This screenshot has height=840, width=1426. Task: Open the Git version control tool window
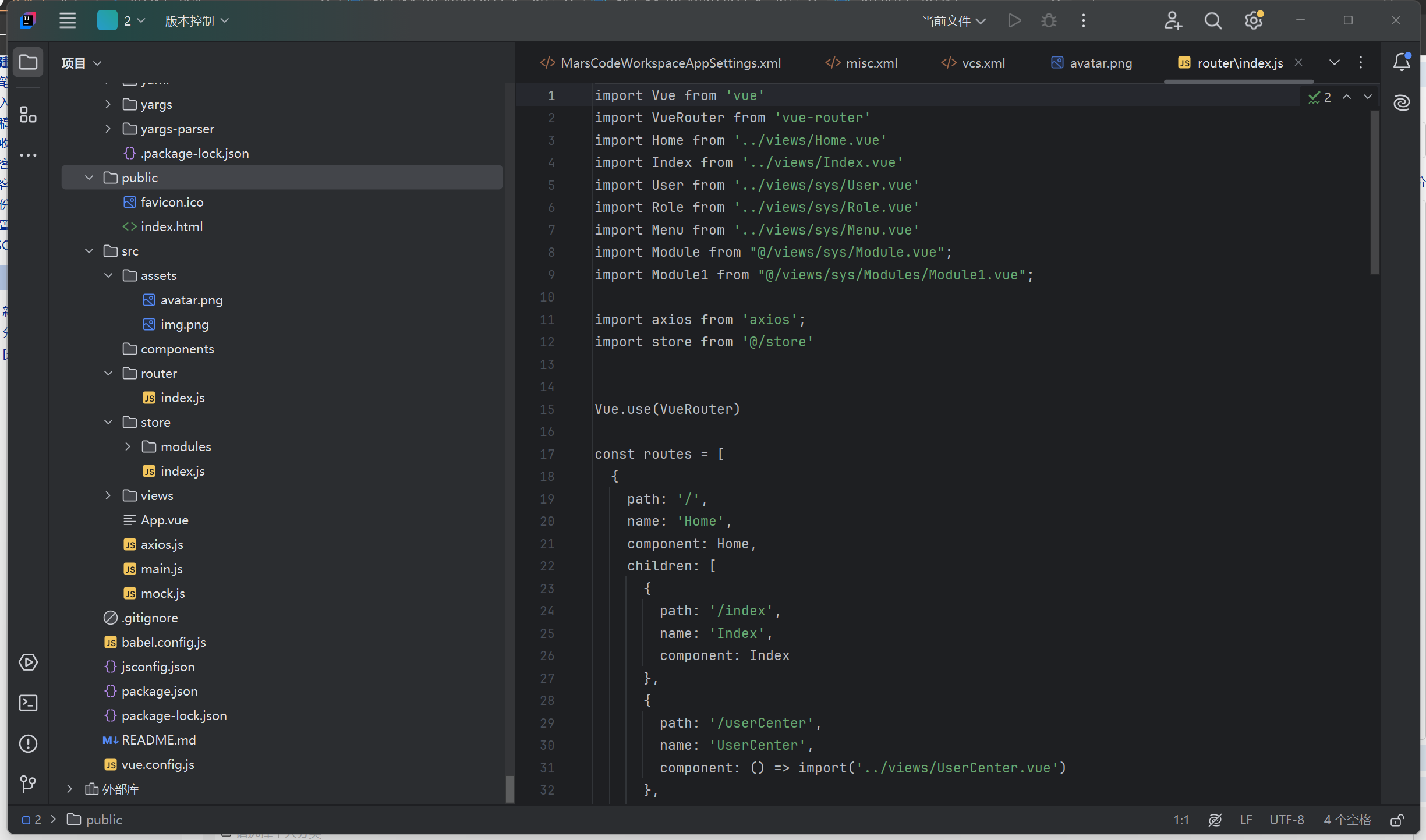(28, 784)
